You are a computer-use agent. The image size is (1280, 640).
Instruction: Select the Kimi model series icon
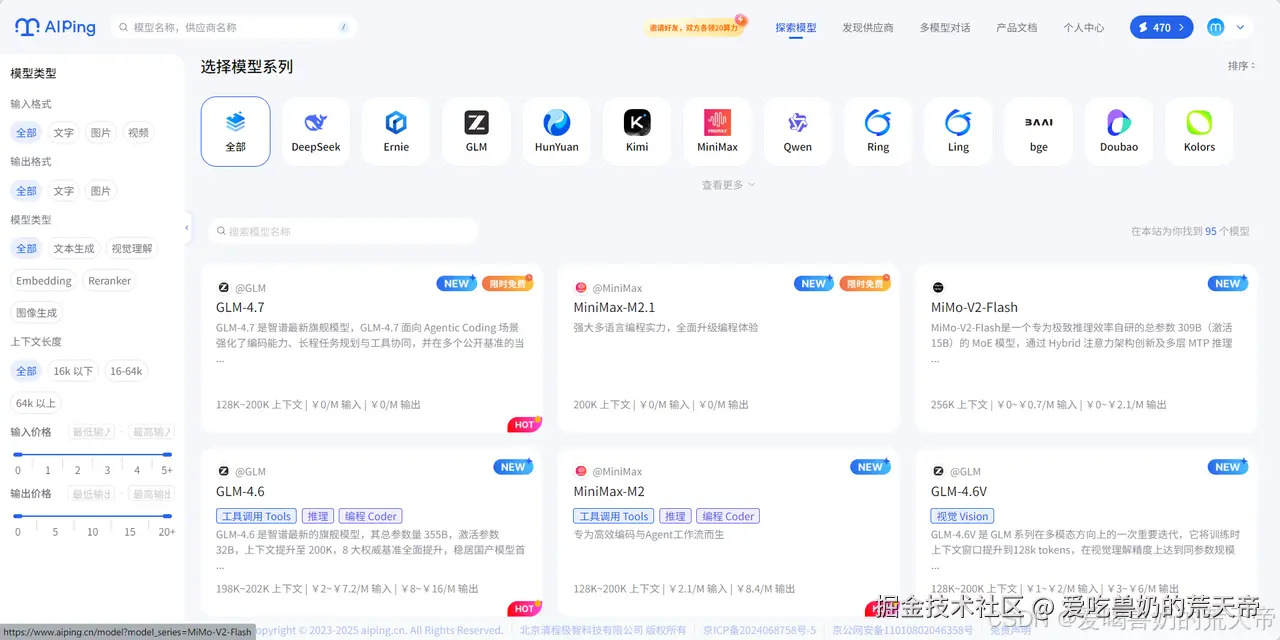(x=636, y=130)
